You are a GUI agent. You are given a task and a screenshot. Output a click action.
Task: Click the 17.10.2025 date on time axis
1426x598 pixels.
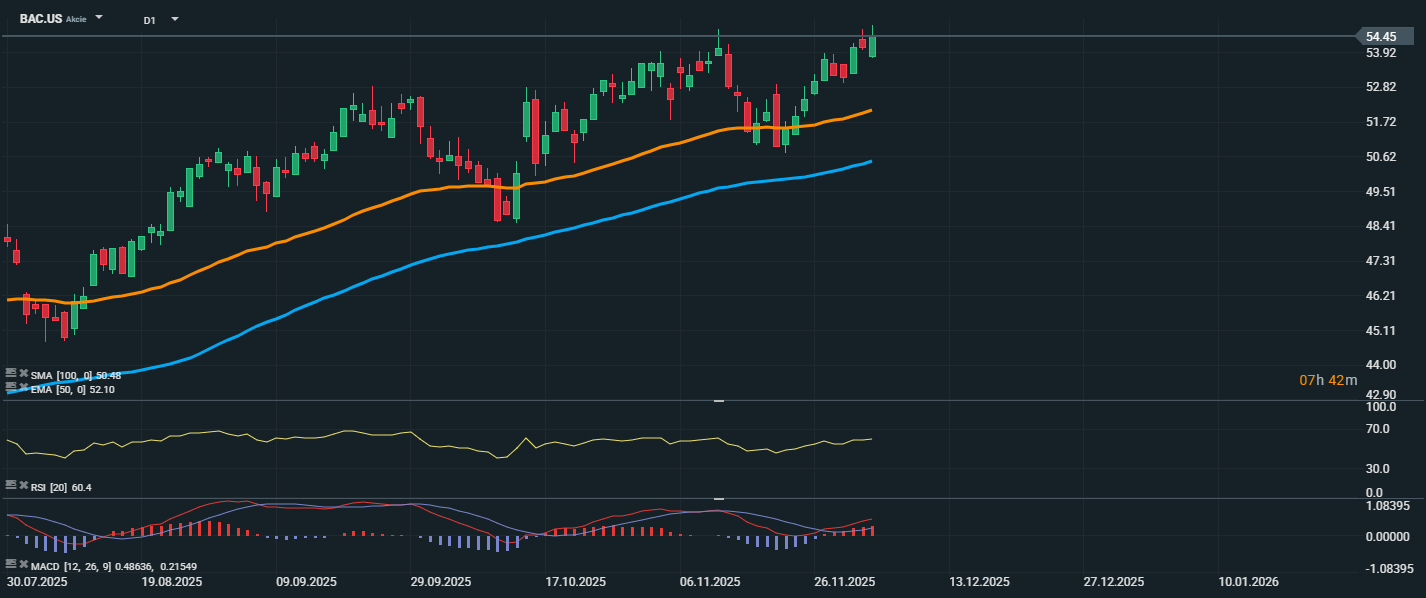click(x=575, y=581)
